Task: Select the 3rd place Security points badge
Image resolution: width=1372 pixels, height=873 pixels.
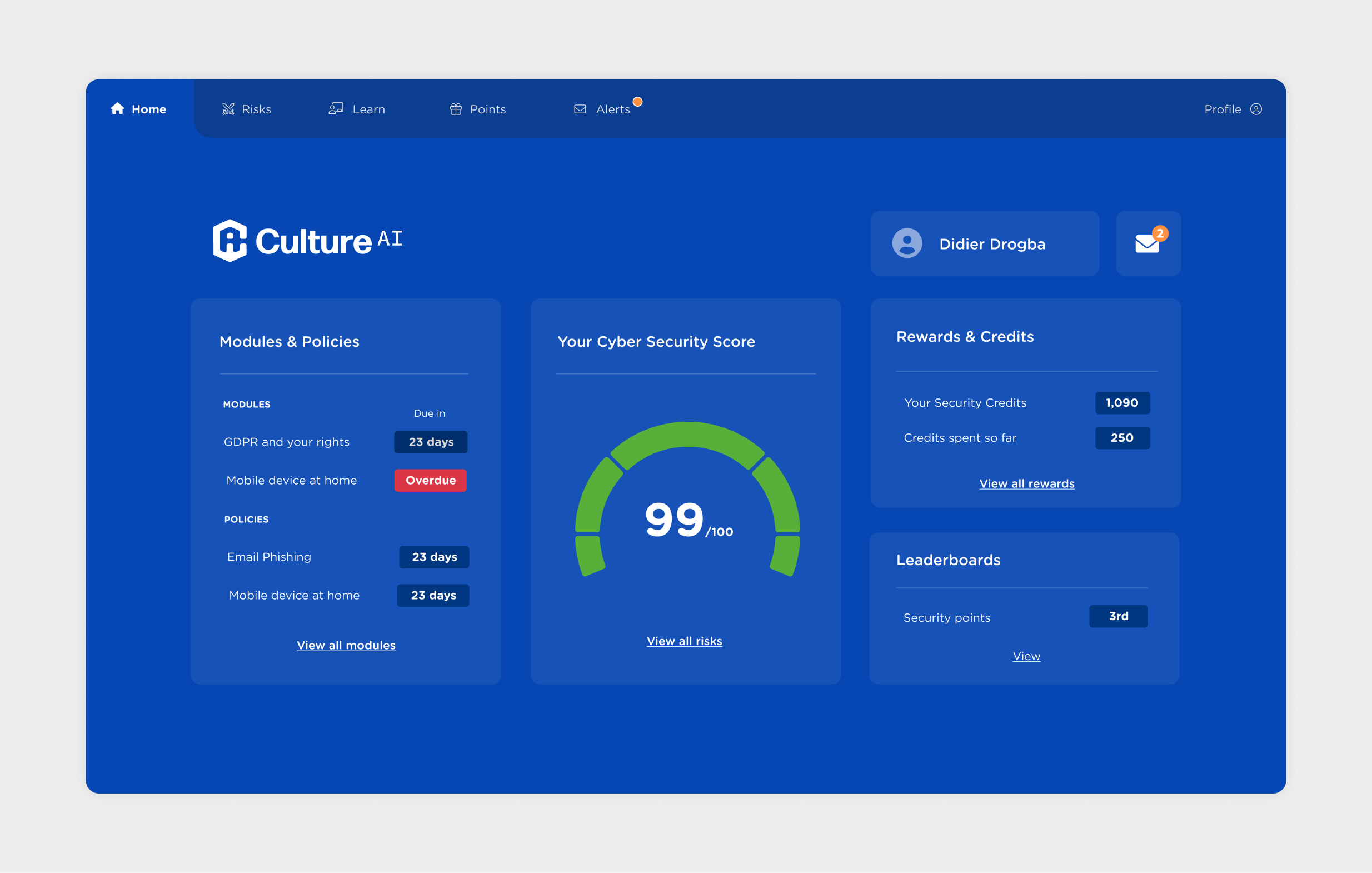Action: (1118, 616)
